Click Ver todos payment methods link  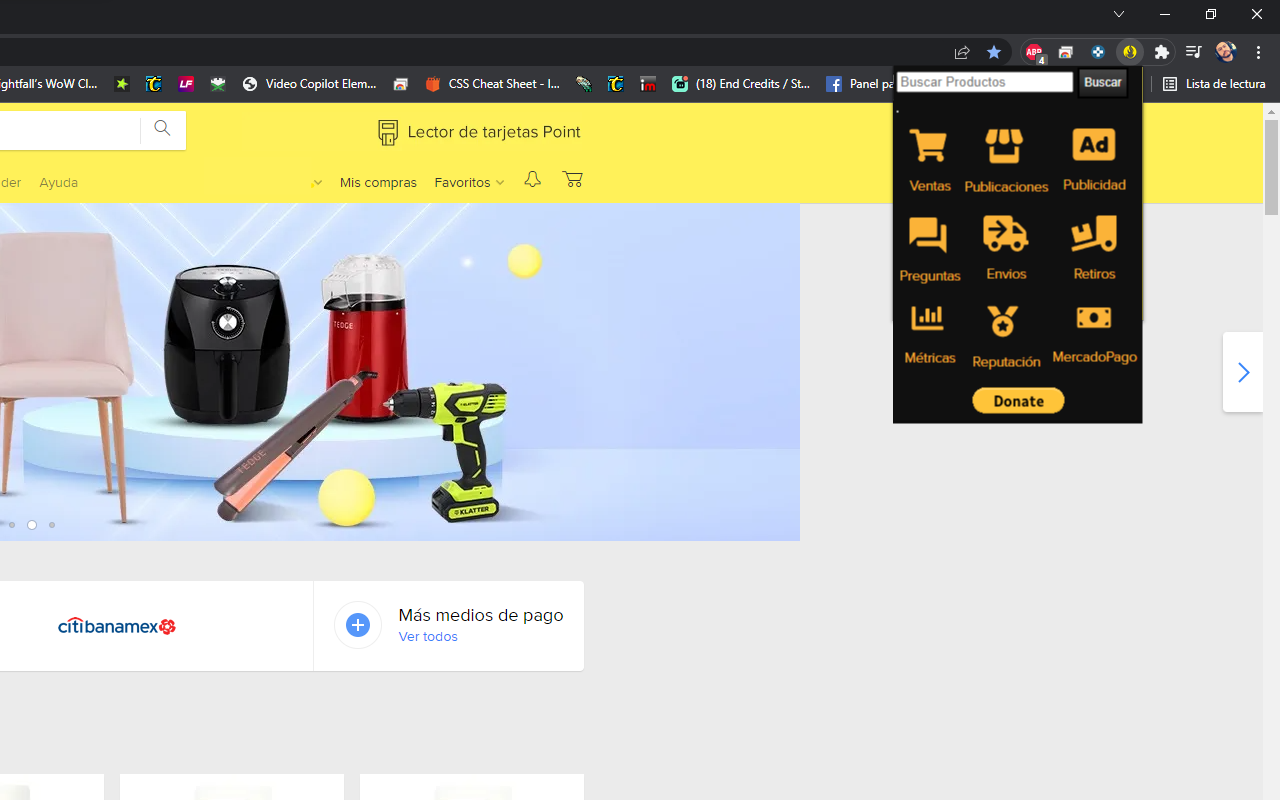pyautogui.click(x=428, y=637)
